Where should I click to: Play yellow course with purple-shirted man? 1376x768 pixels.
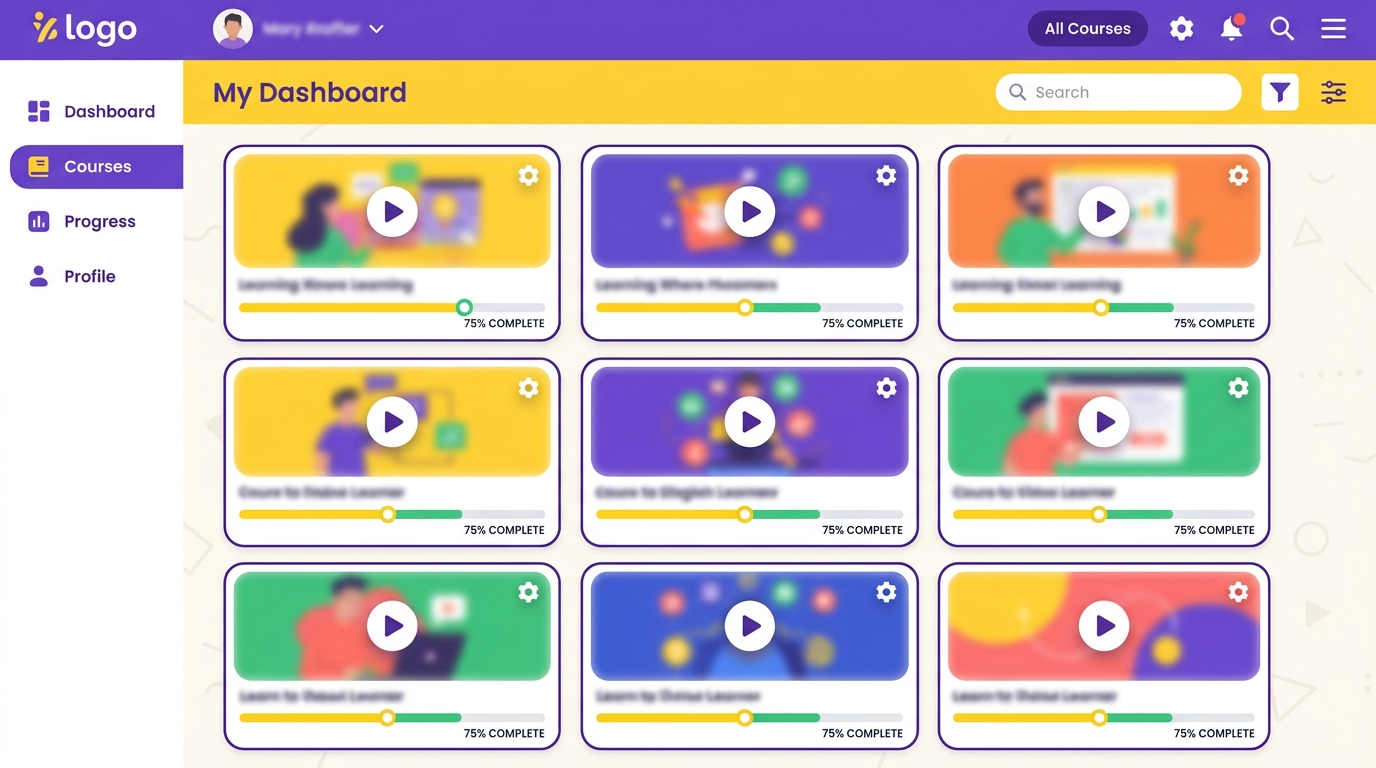[x=392, y=422]
